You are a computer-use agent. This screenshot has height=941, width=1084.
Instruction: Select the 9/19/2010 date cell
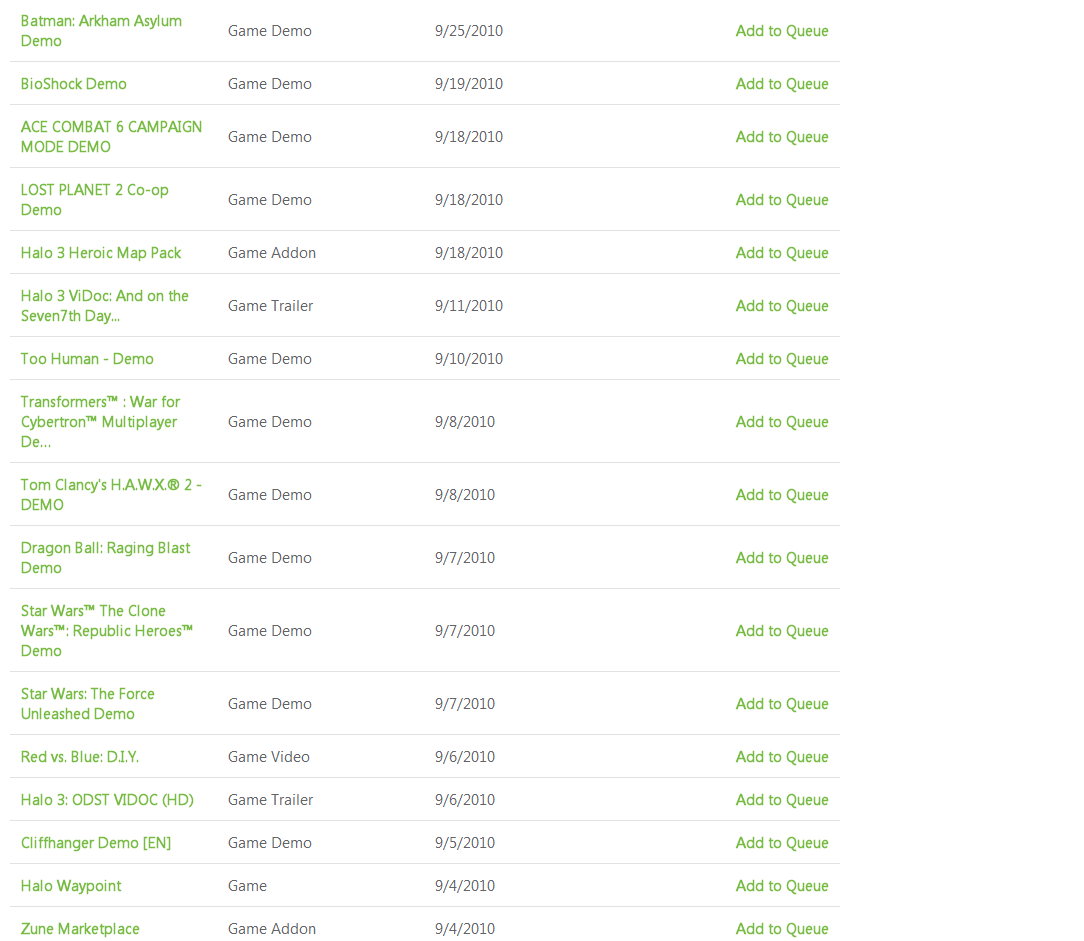point(469,84)
